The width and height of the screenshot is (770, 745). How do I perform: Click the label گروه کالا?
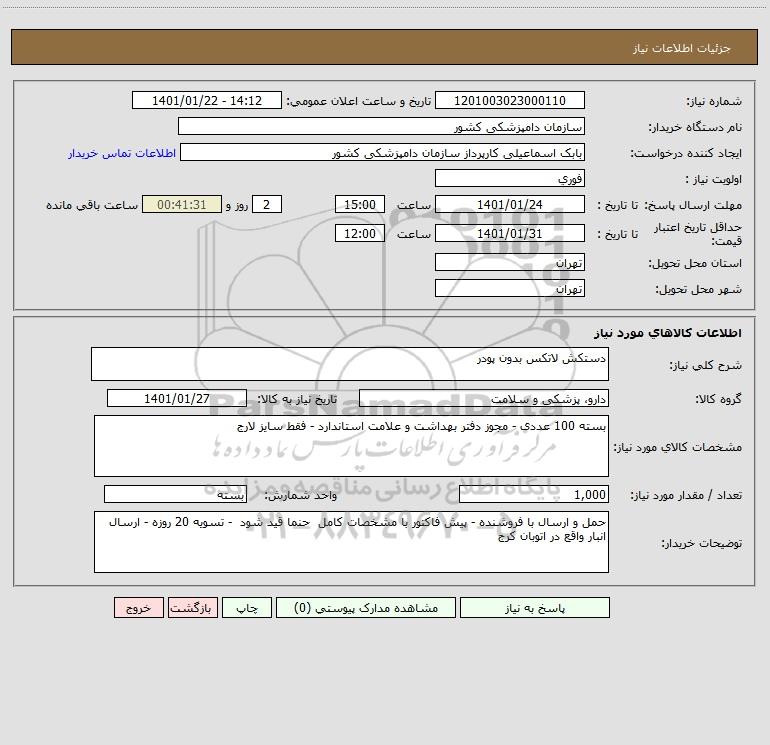coord(719,399)
